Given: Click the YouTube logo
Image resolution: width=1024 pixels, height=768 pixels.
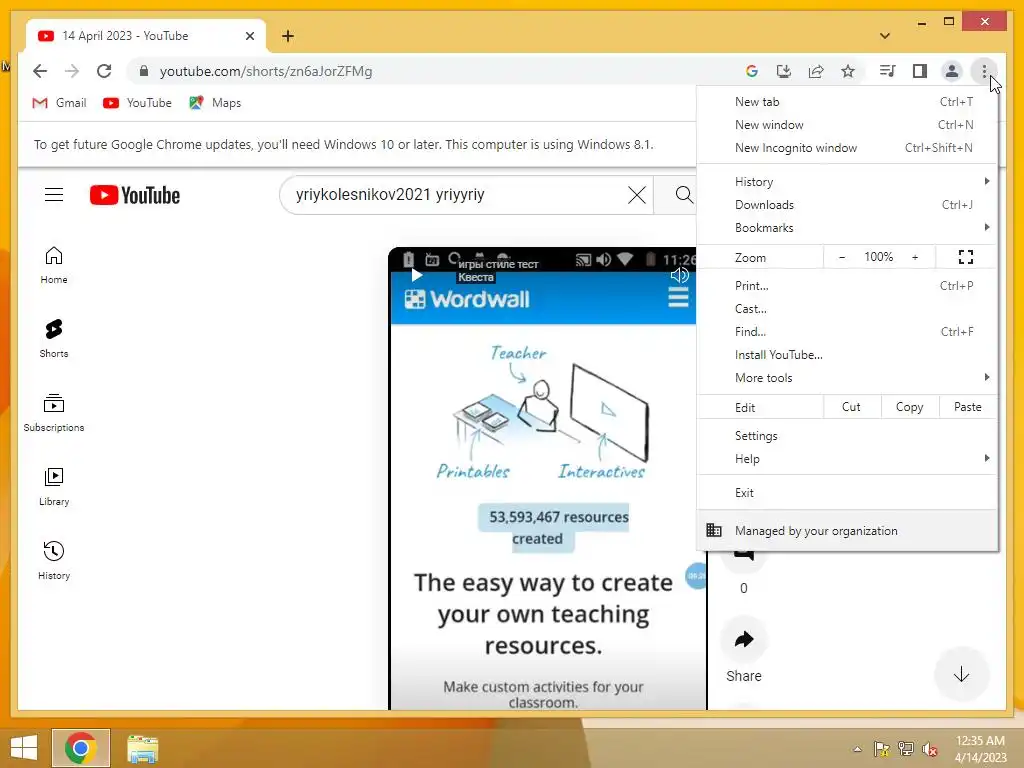Looking at the screenshot, I should tap(135, 195).
